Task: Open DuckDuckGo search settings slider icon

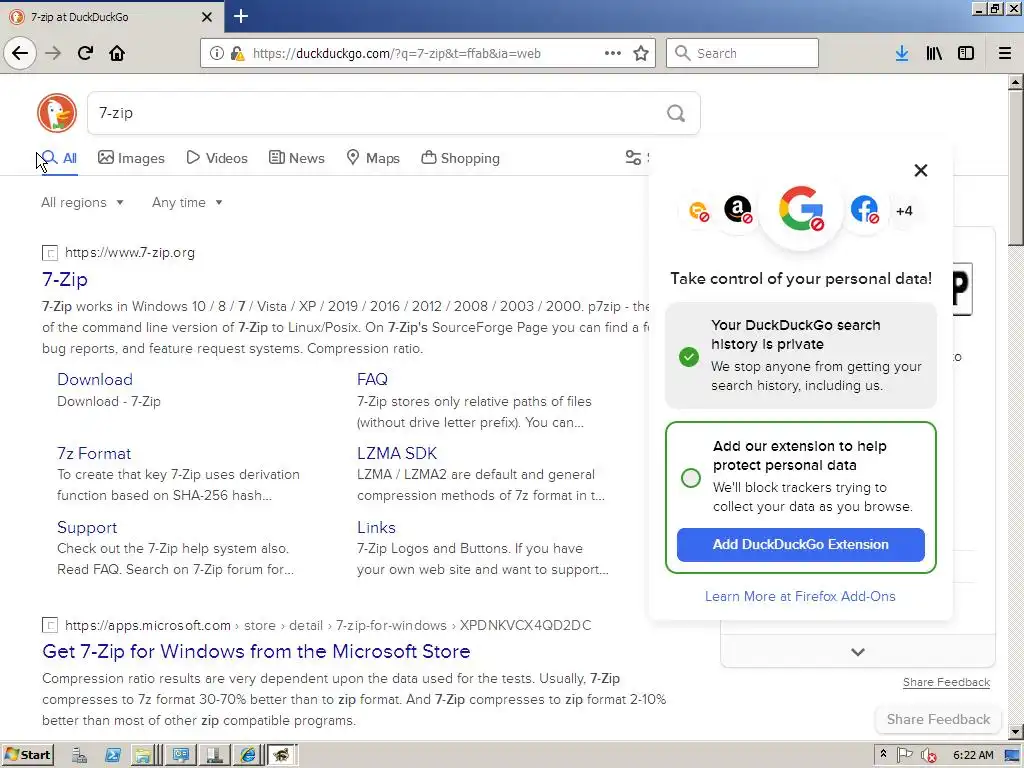Action: point(633,157)
